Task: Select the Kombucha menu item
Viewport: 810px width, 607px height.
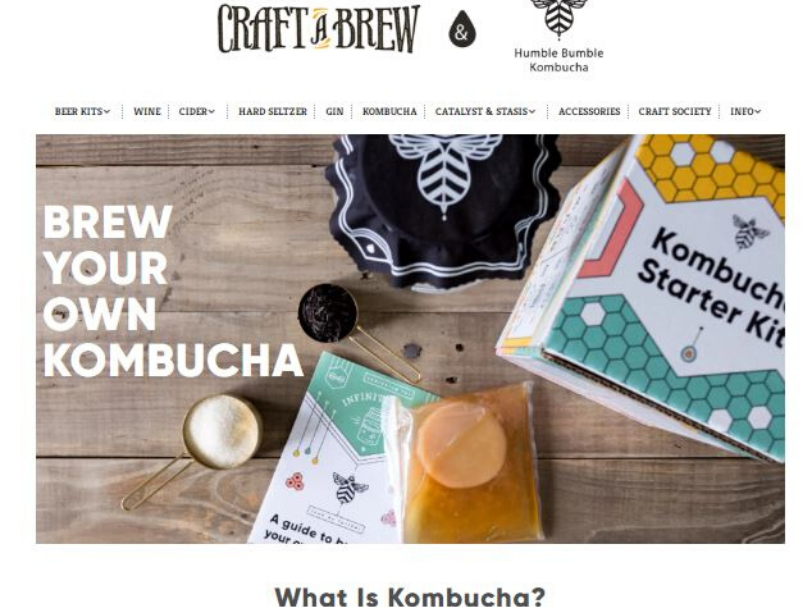Action: click(x=389, y=111)
